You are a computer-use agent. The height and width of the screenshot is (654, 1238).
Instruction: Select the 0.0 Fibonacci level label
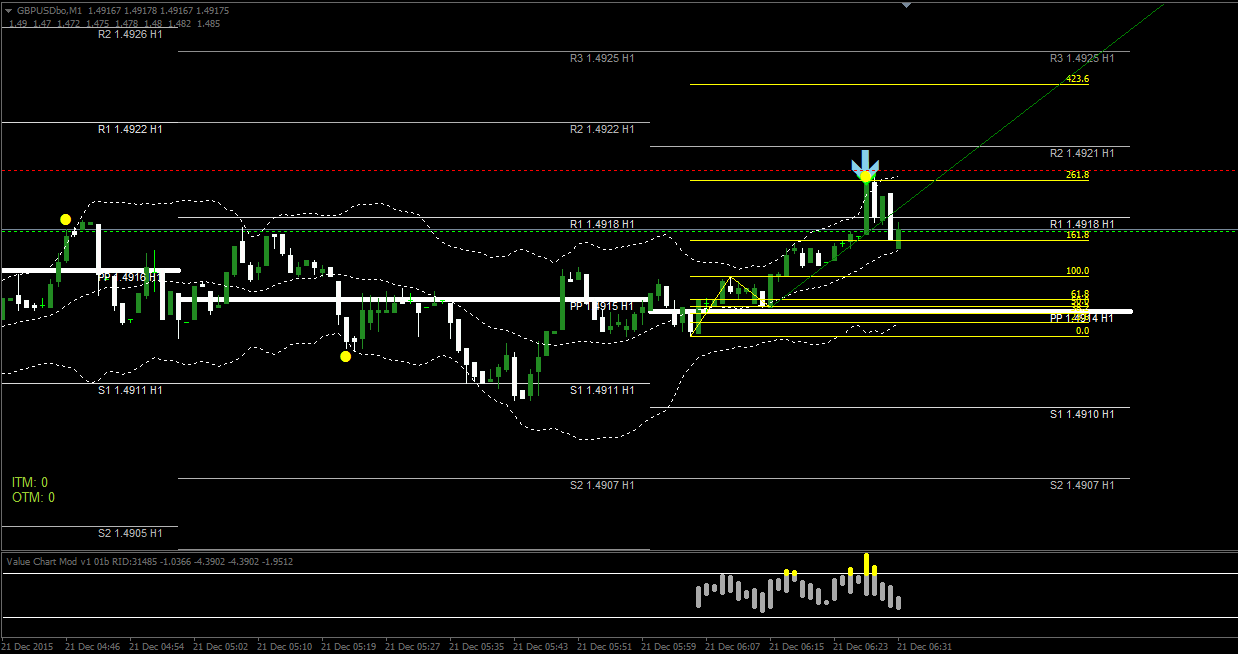[x=1082, y=331]
